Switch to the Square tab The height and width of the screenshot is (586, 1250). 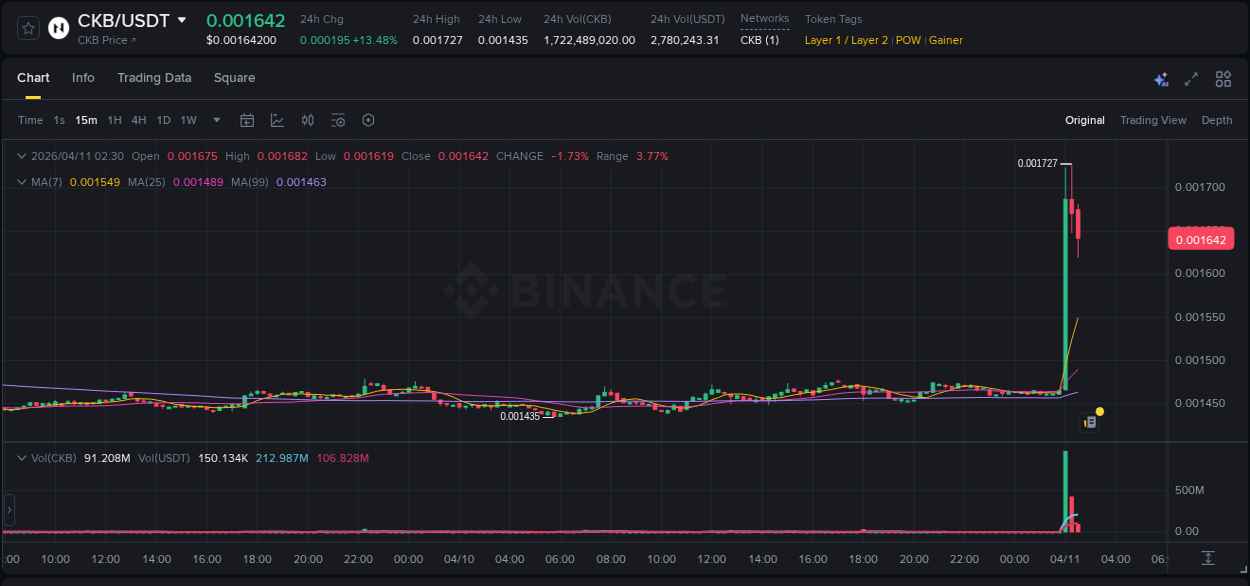(x=234, y=78)
